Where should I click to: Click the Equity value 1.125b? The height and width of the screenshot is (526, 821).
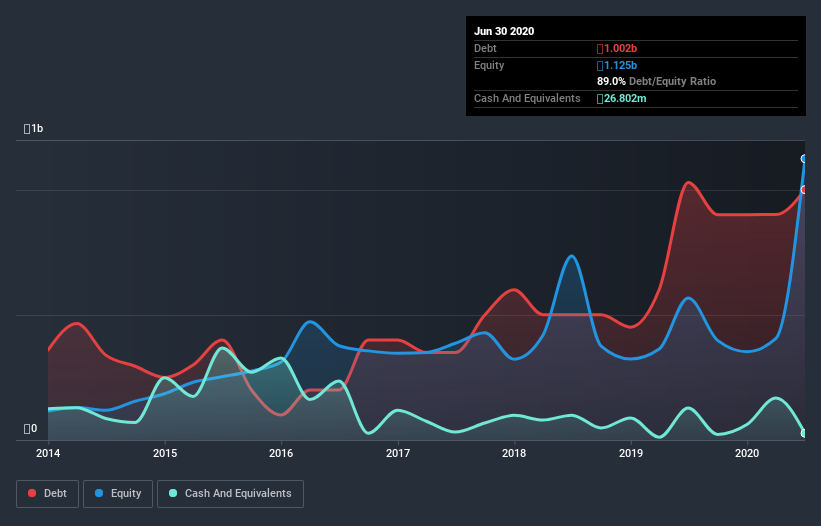pos(617,65)
